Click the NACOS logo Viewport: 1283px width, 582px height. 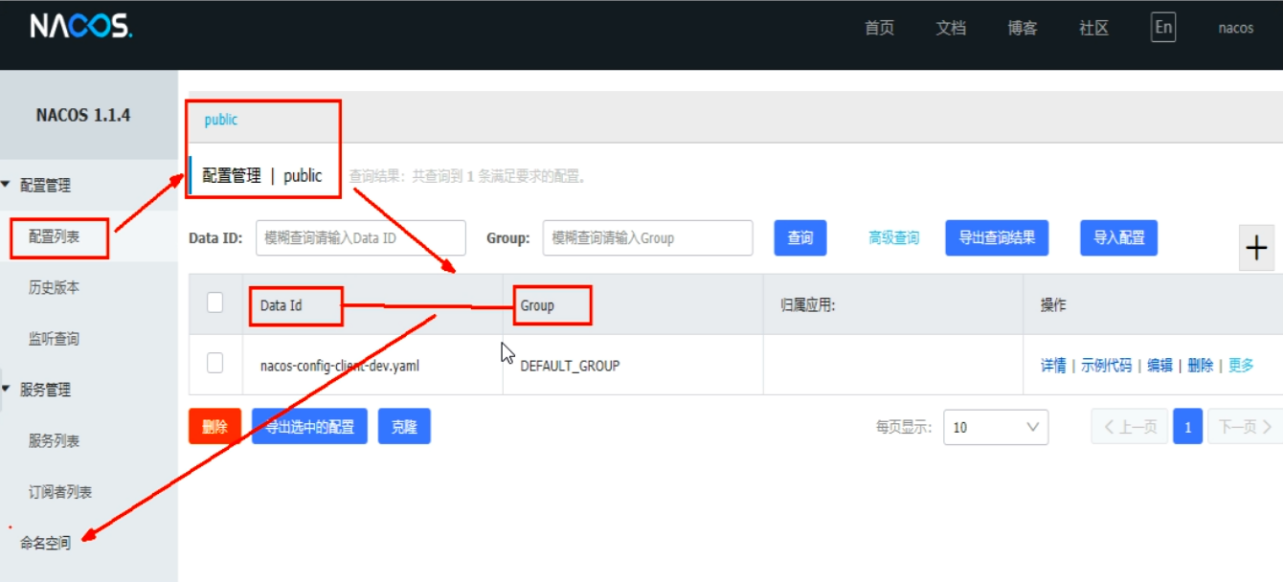tap(80, 26)
